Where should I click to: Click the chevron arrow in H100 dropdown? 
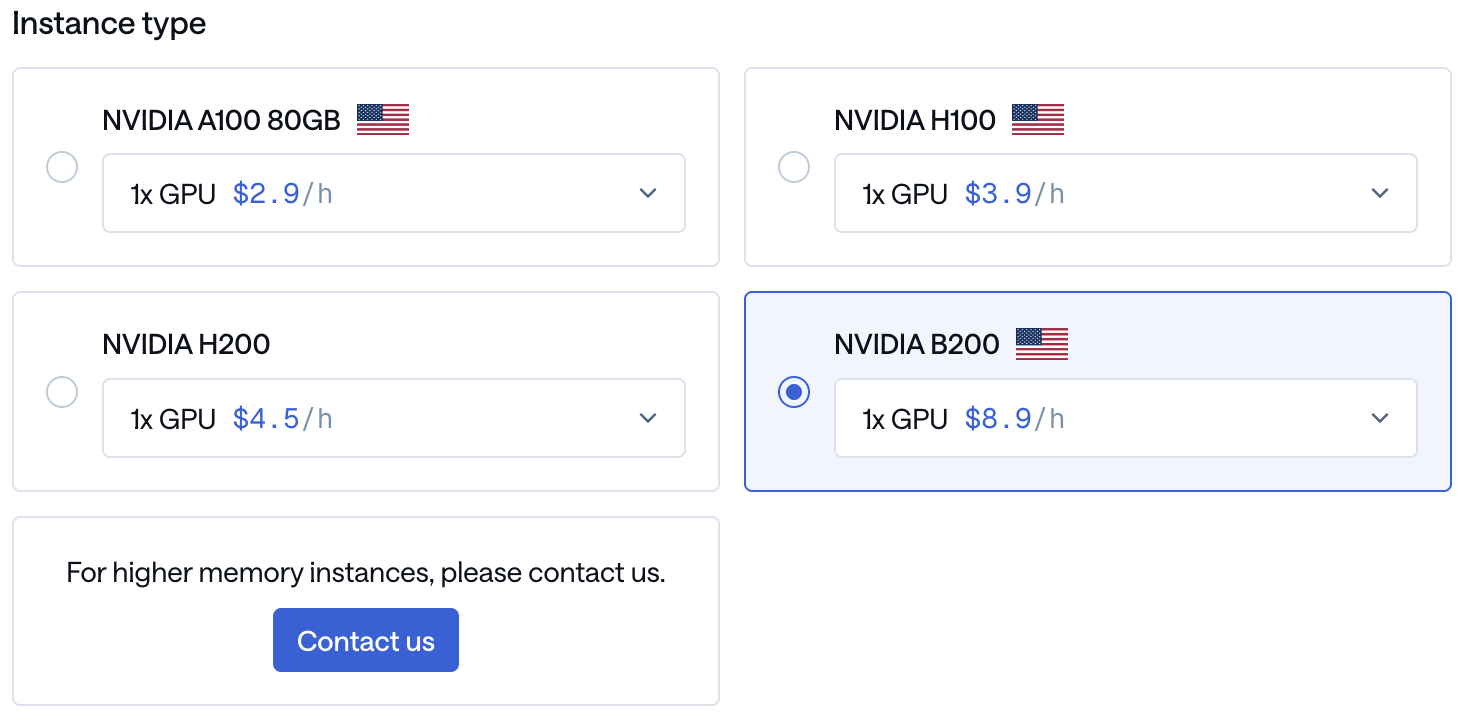(1380, 193)
